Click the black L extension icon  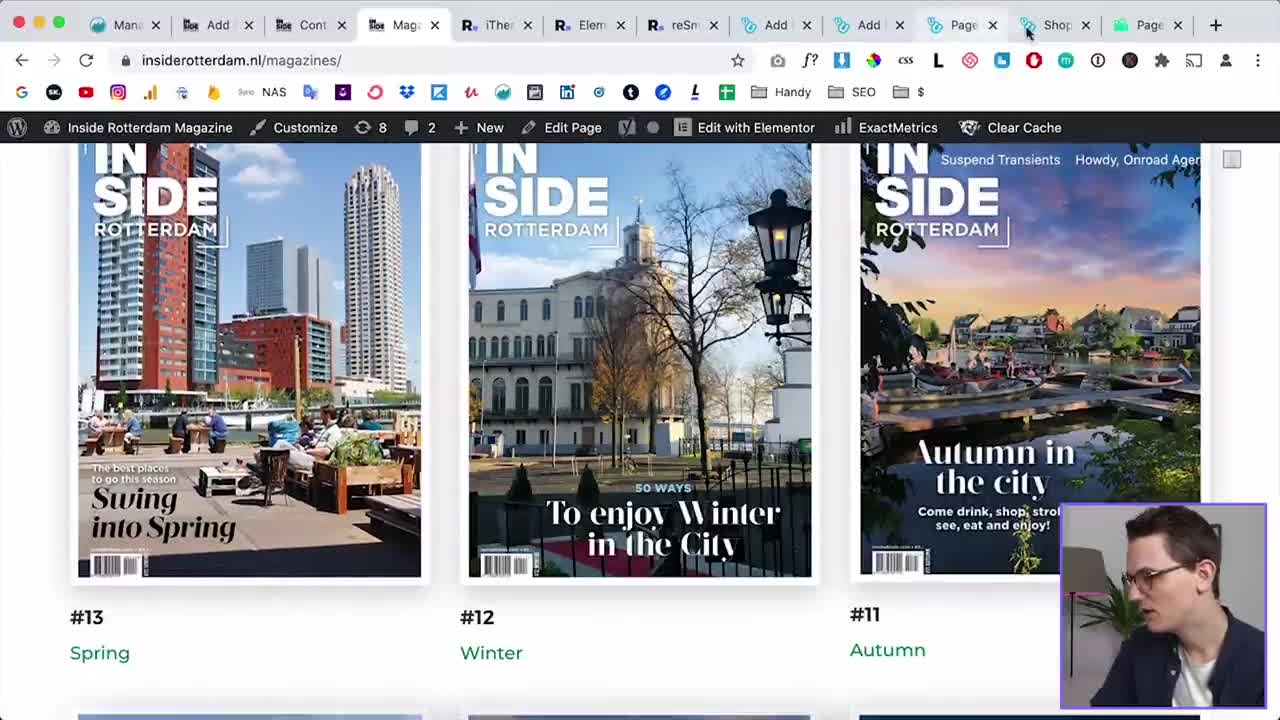tap(938, 60)
